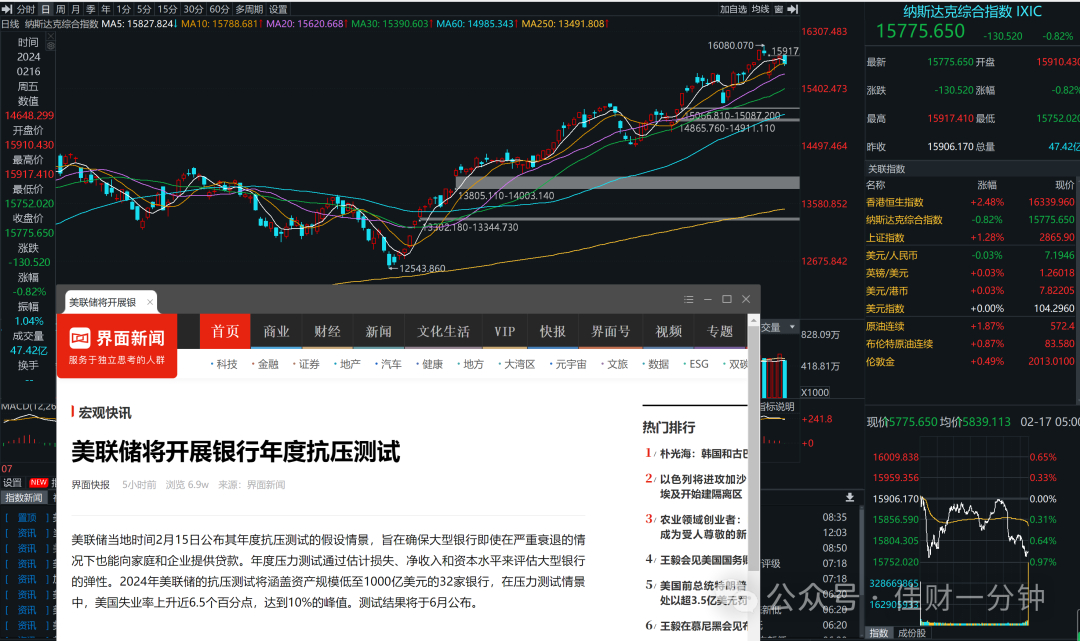Image resolution: width=1080 pixels, height=641 pixels.
Task: Switch to 1分 minute chart
Action: [123, 9]
